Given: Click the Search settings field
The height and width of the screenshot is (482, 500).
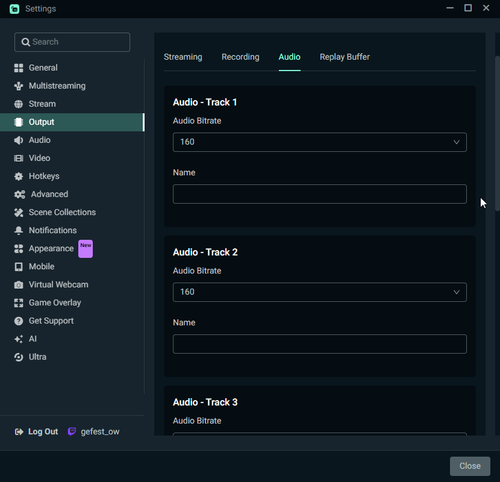Looking at the screenshot, I should 72,42.
